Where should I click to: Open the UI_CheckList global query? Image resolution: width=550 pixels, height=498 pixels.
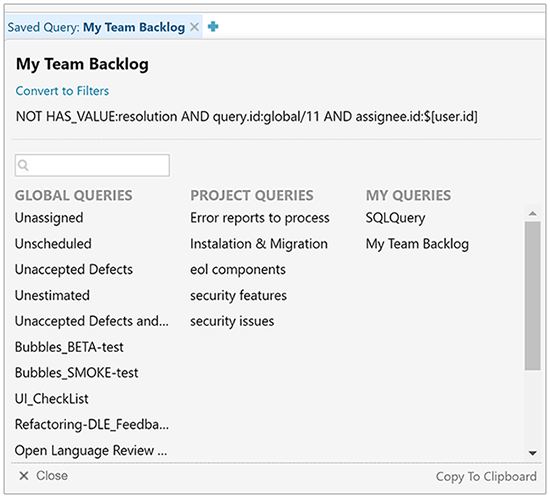pos(52,399)
